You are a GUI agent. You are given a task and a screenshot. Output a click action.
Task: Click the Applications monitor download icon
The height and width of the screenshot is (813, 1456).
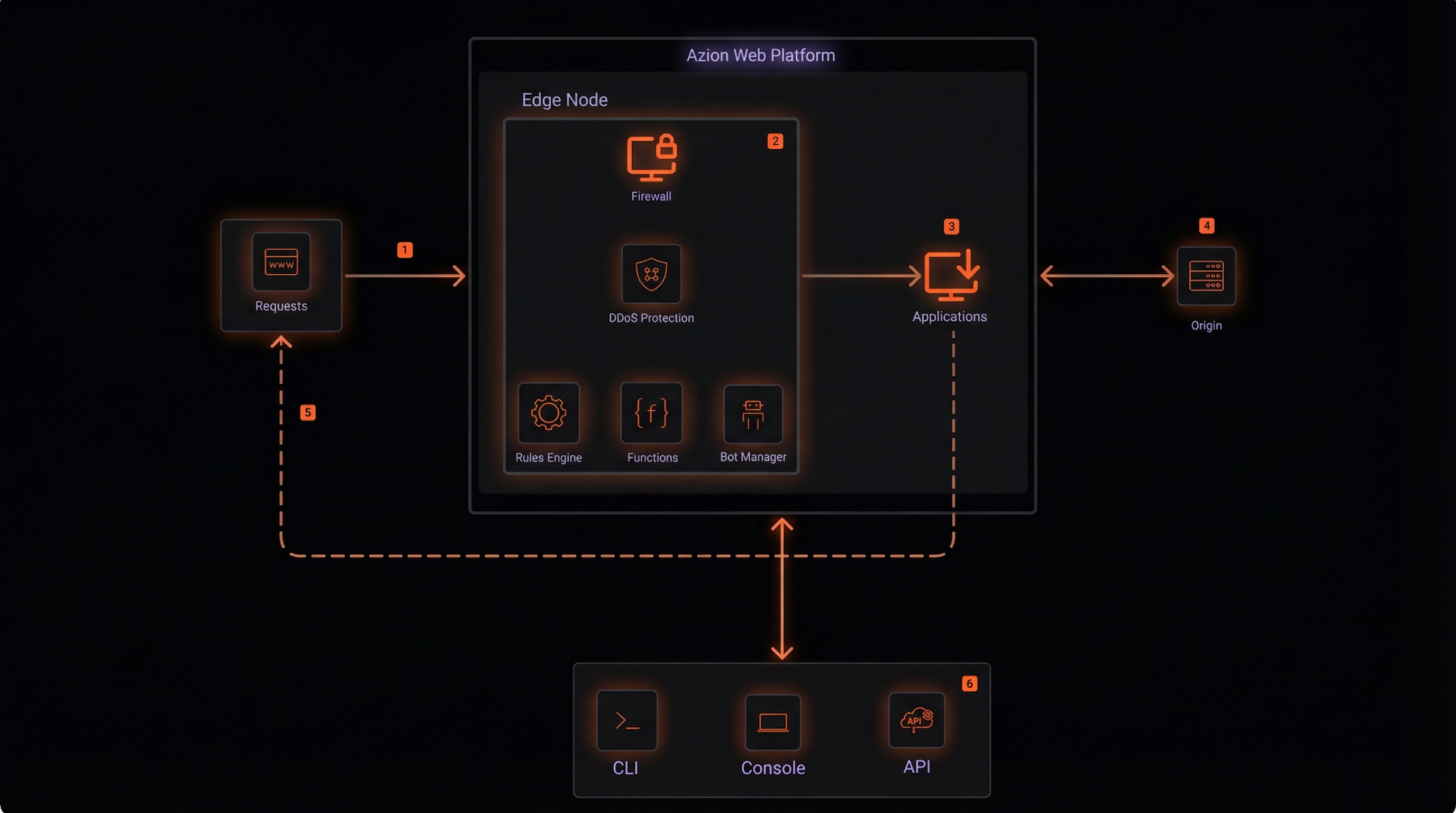pos(951,275)
